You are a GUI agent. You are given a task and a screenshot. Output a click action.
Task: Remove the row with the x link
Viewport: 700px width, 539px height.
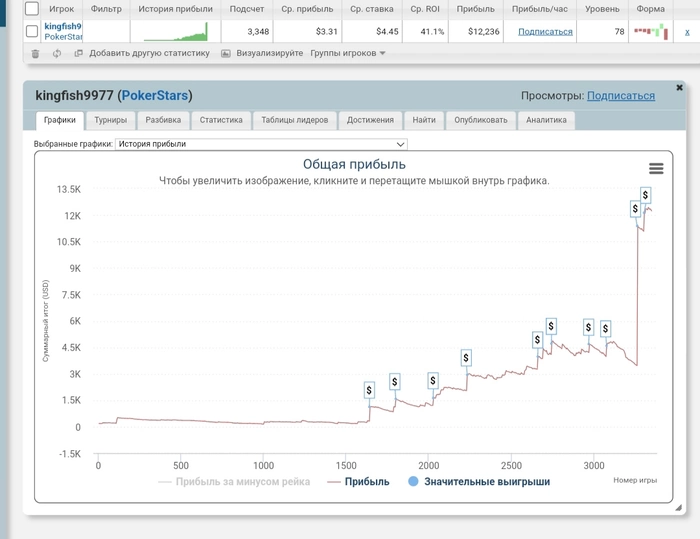point(687,32)
